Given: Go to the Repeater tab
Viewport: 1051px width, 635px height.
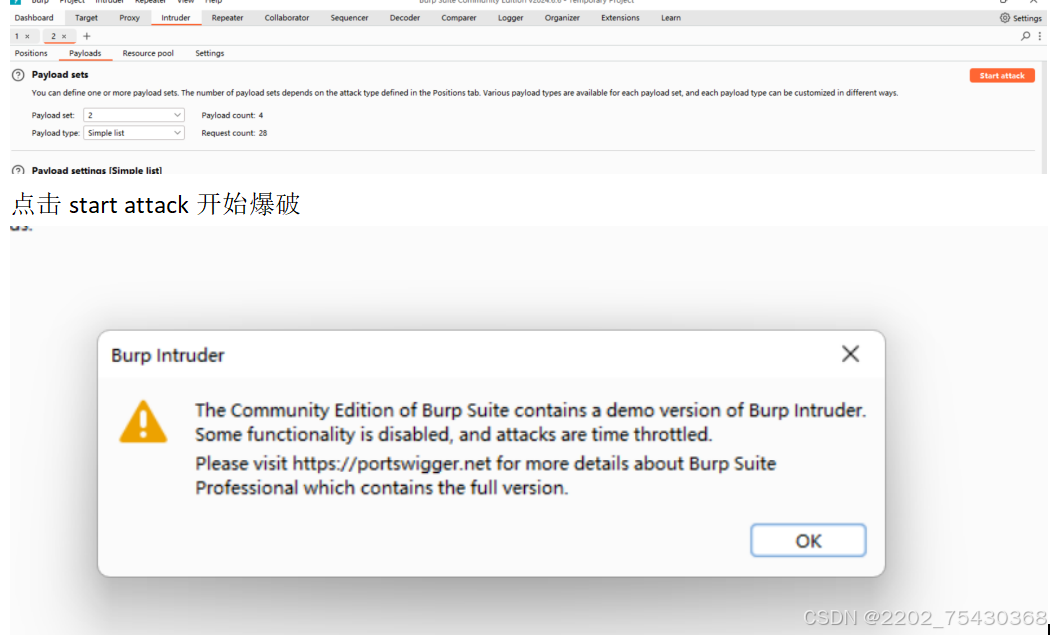Looking at the screenshot, I should pyautogui.click(x=227, y=18).
